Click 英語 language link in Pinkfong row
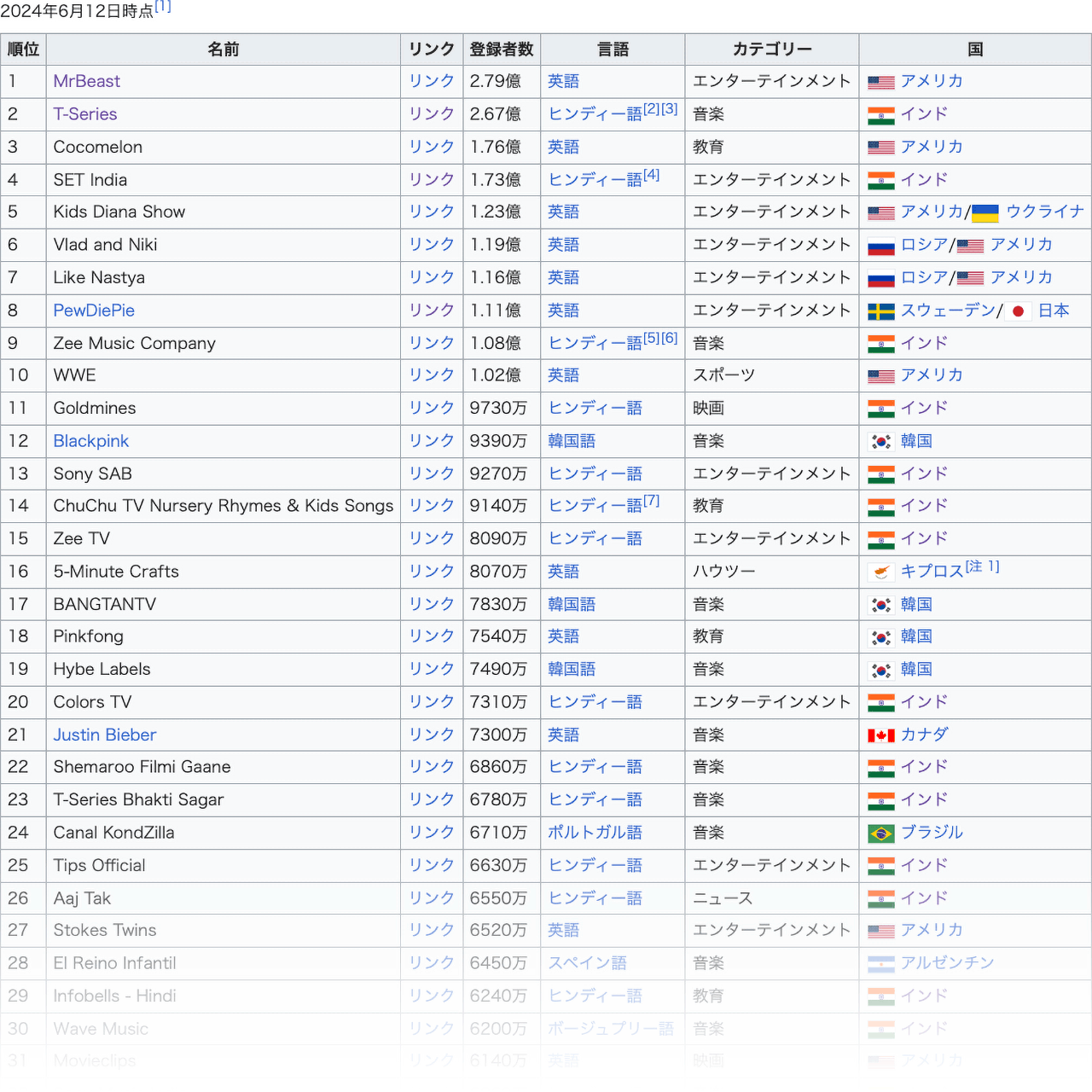 [563, 636]
